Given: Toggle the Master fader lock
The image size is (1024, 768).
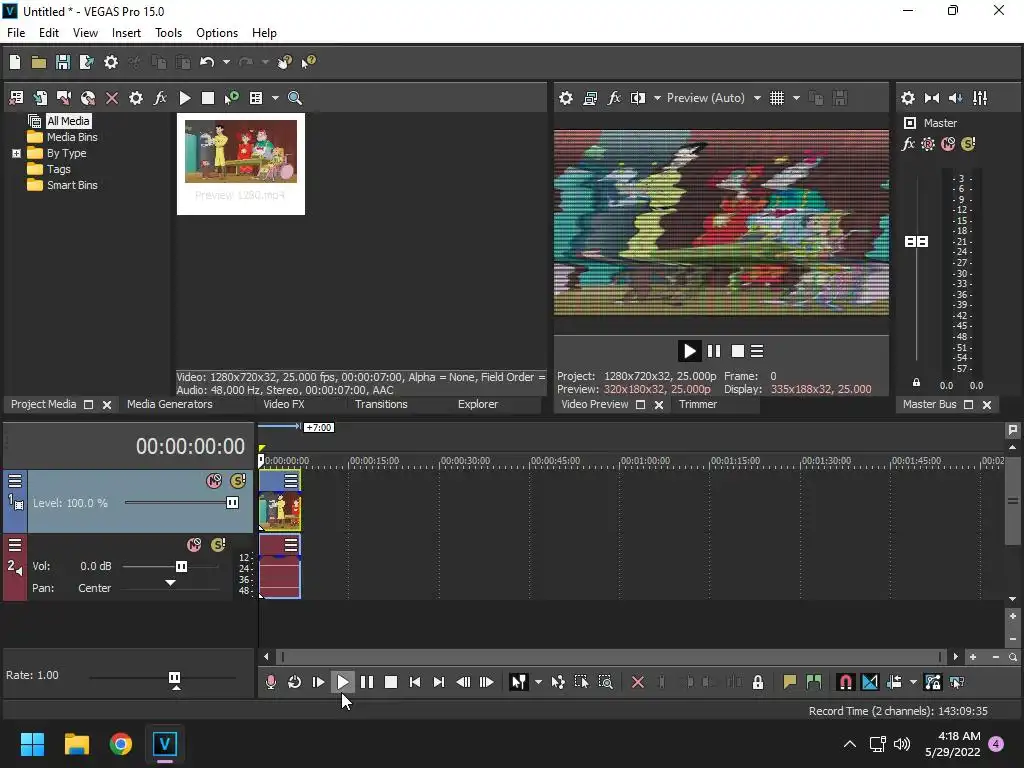Looking at the screenshot, I should [x=916, y=382].
